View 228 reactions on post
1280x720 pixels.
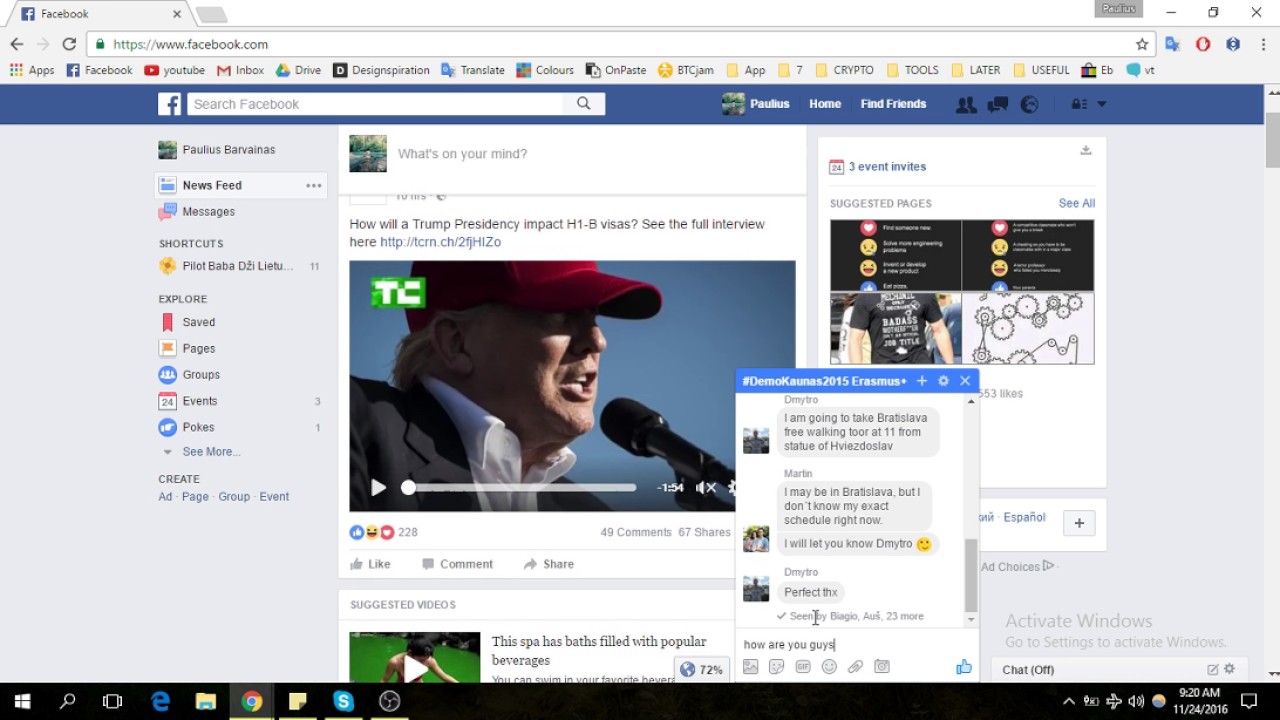pyautogui.click(x=384, y=532)
